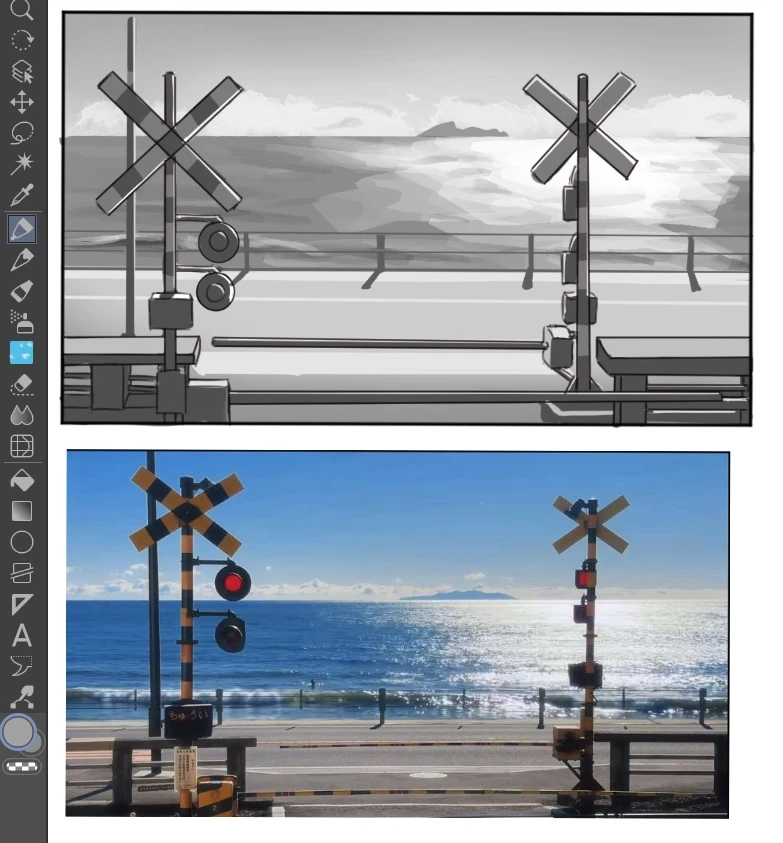783x843 pixels.
Task: Select the Brush tool
Action: [x=22, y=291]
